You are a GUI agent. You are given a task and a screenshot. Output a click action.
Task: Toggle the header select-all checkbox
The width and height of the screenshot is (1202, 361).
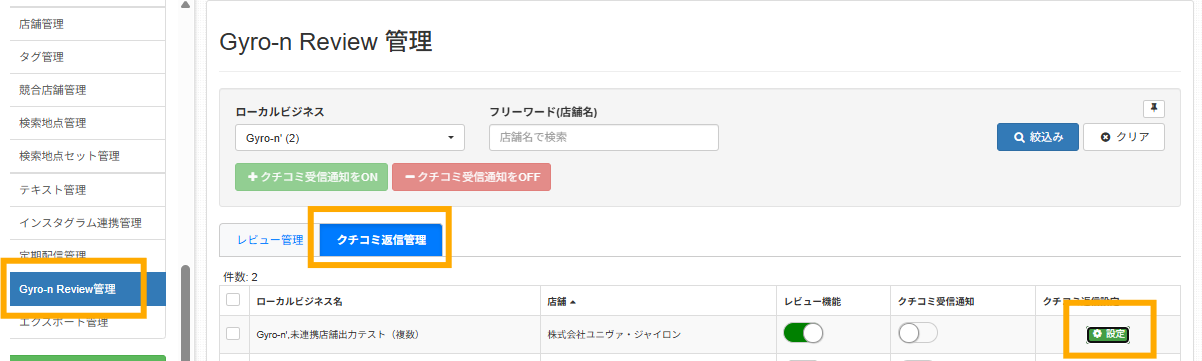pos(233,300)
